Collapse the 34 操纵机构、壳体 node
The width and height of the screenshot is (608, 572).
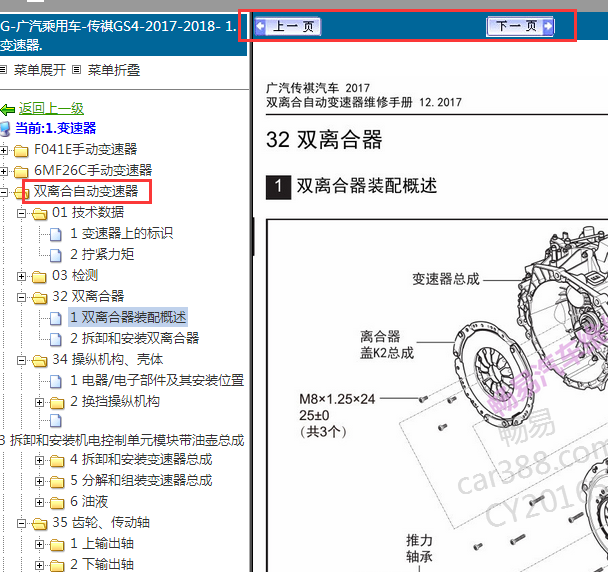[x=22, y=360]
